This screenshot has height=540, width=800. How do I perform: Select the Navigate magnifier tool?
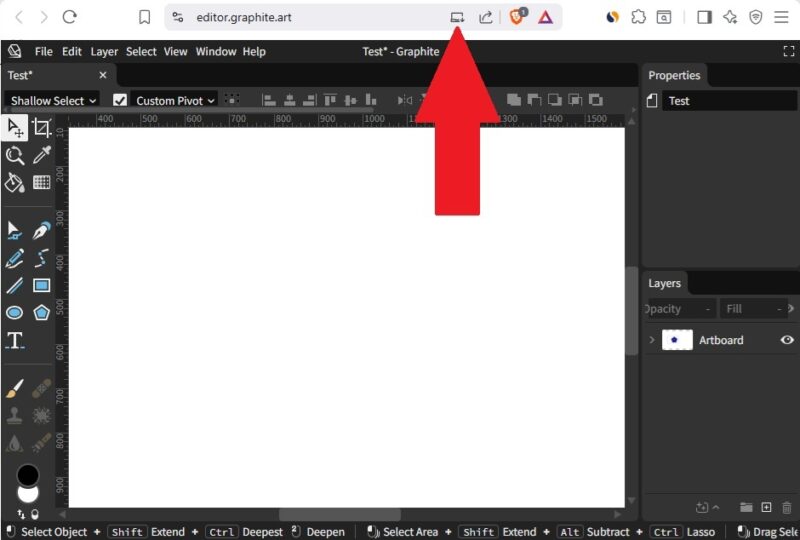pyautogui.click(x=15, y=155)
